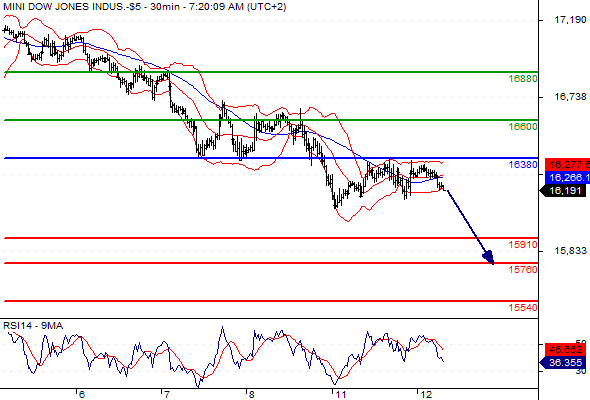This screenshot has width=590, height=400.
Task: Click the red 15540 support label
Action: (523, 307)
